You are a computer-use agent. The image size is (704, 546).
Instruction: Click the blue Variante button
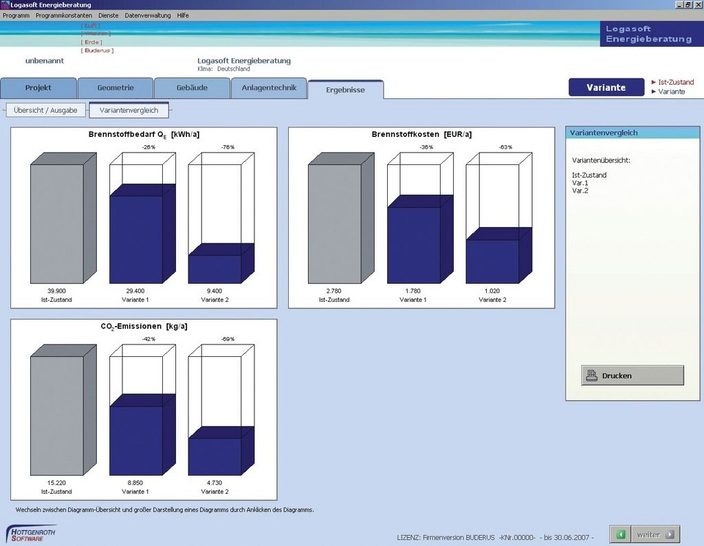[x=606, y=88]
